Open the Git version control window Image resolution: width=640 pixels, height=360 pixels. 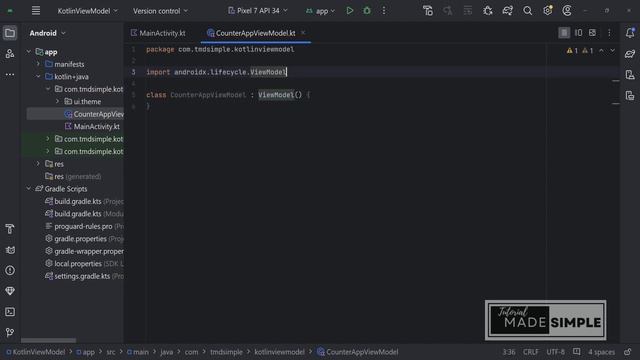pos(10,333)
